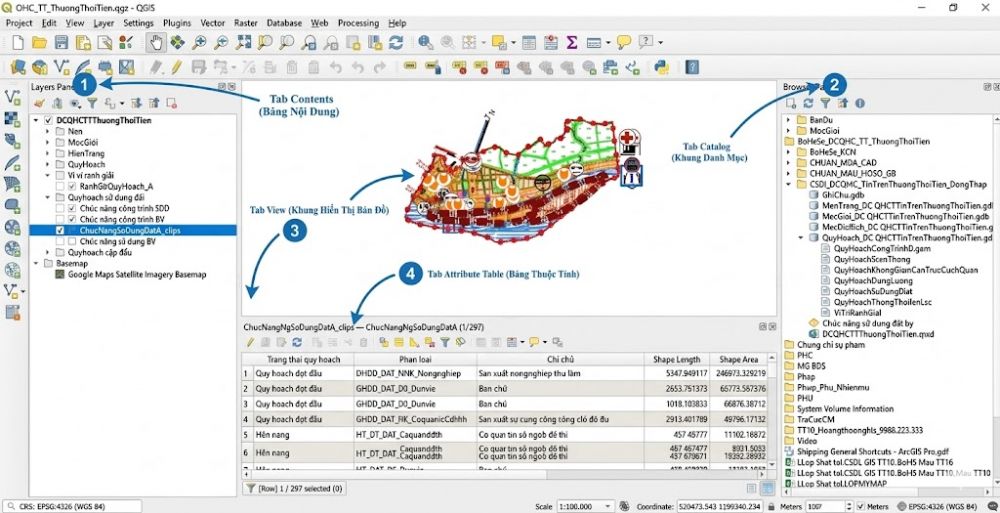Screen dimensions: 1000x513
Task: Expand the HienTrang layer group
Action: (x=48, y=153)
